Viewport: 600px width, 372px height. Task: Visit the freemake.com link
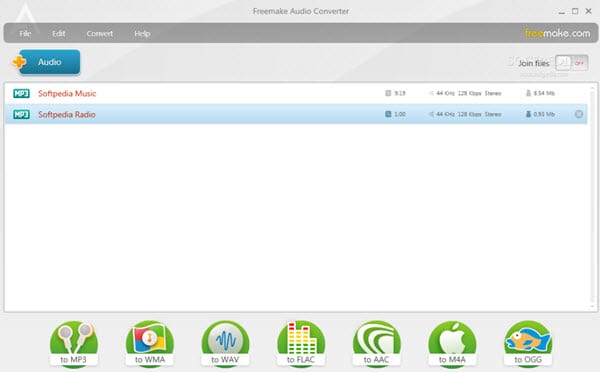click(x=557, y=33)
